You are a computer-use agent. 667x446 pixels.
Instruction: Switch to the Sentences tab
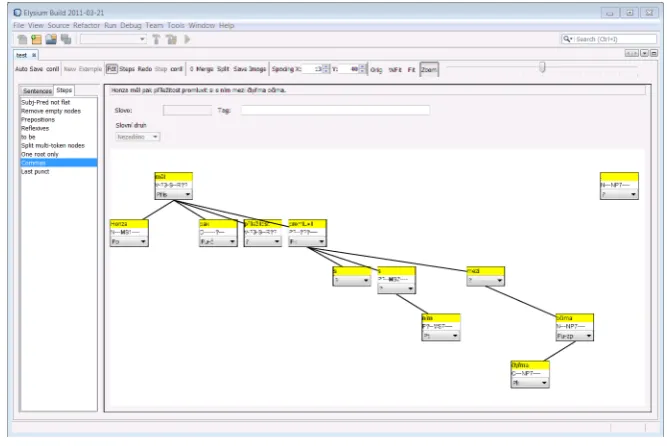point(37,91)
